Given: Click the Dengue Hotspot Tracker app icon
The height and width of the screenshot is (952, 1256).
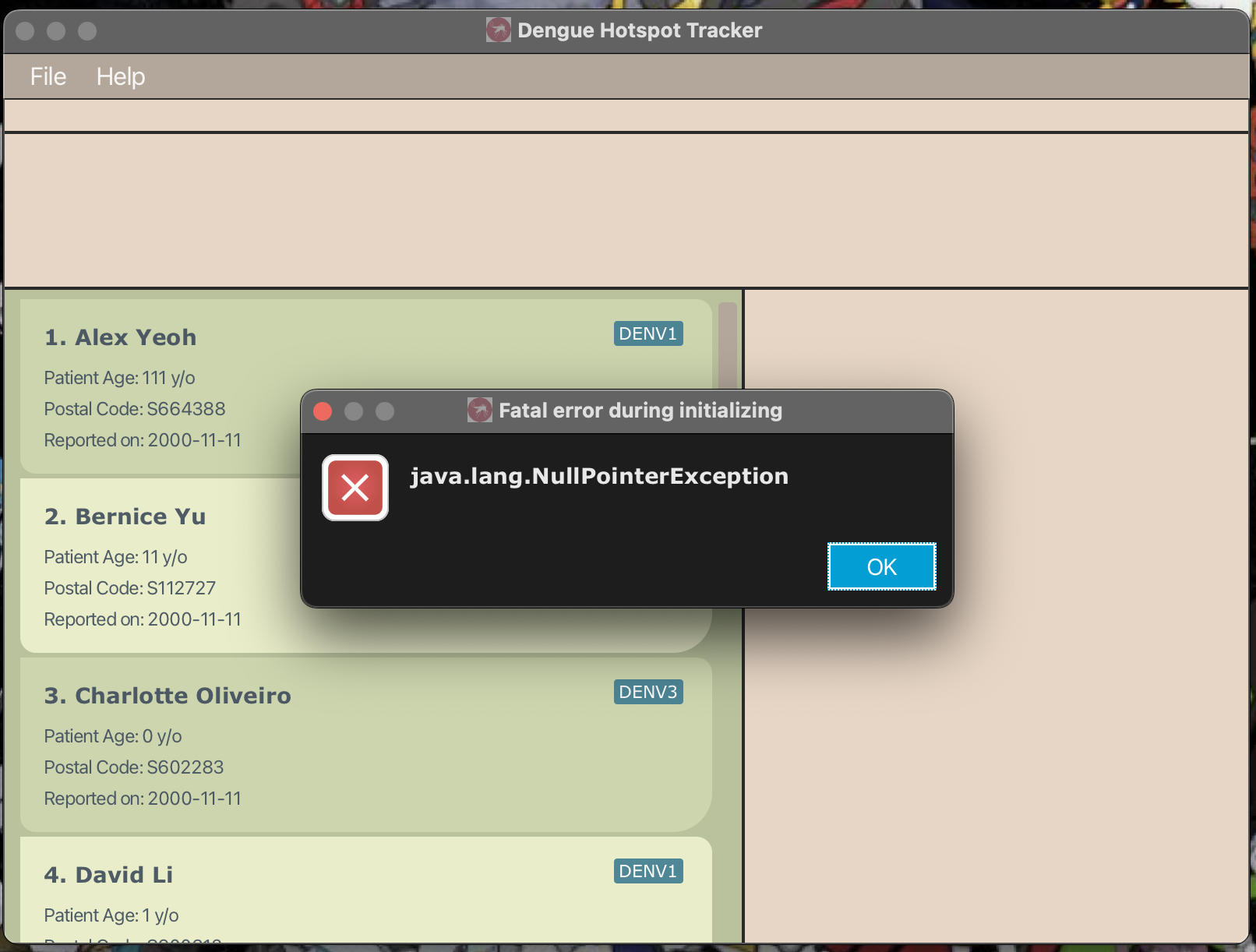Looking at the screenshot, I should coord(498,30).
